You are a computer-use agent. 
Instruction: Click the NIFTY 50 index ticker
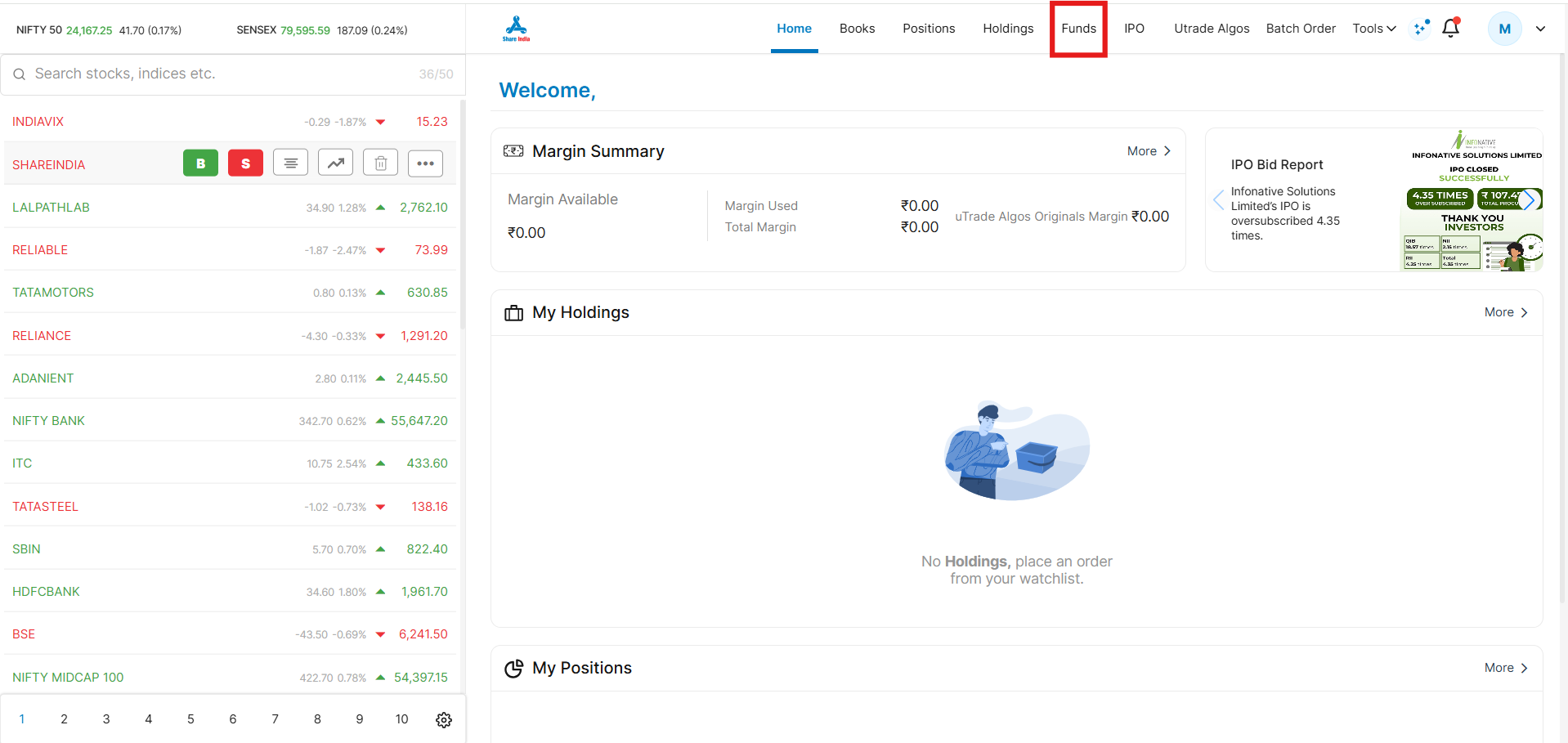click(99, 30)
